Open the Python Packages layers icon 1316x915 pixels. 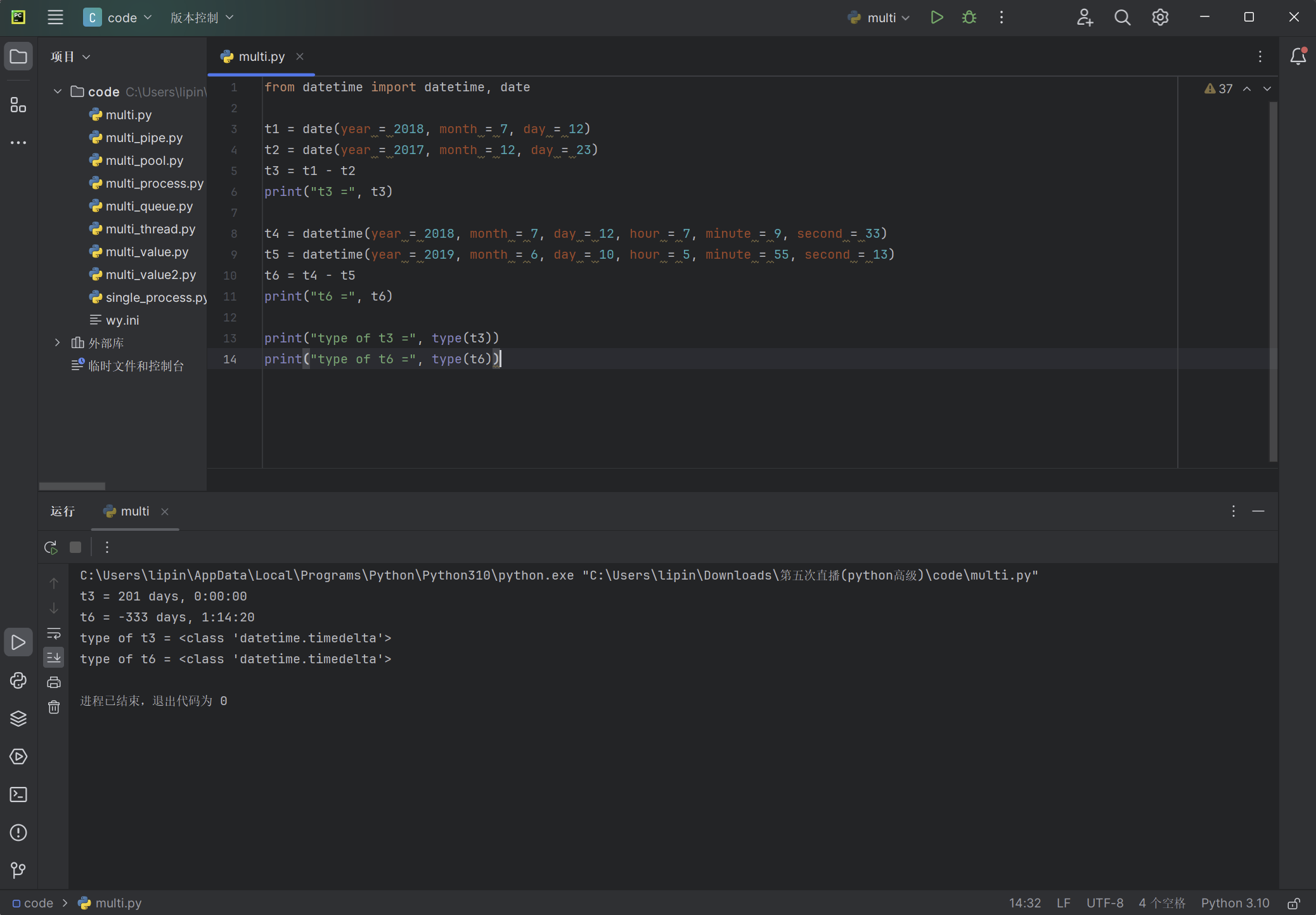[18, 718]
